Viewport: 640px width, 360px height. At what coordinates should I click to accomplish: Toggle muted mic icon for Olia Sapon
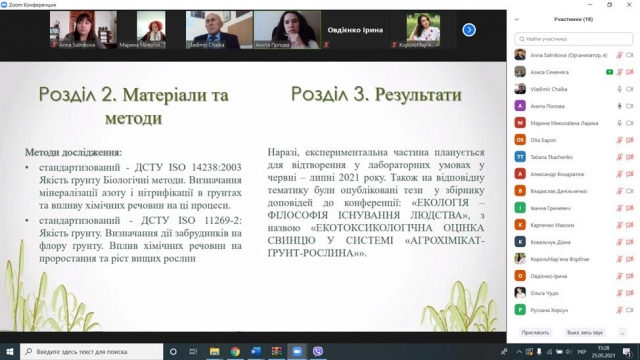[x=619, y=140]
